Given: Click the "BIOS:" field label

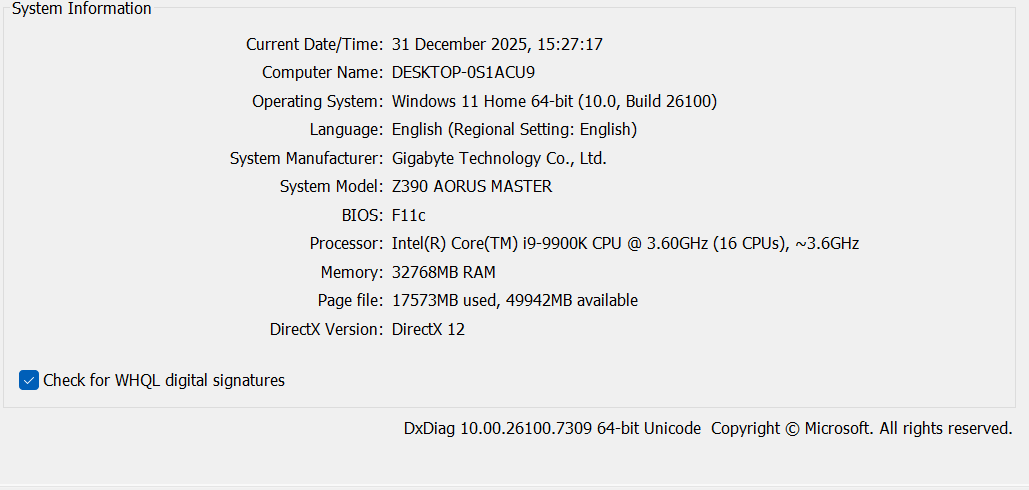Looking at the screenshot, I should click(x=362, y=215).
